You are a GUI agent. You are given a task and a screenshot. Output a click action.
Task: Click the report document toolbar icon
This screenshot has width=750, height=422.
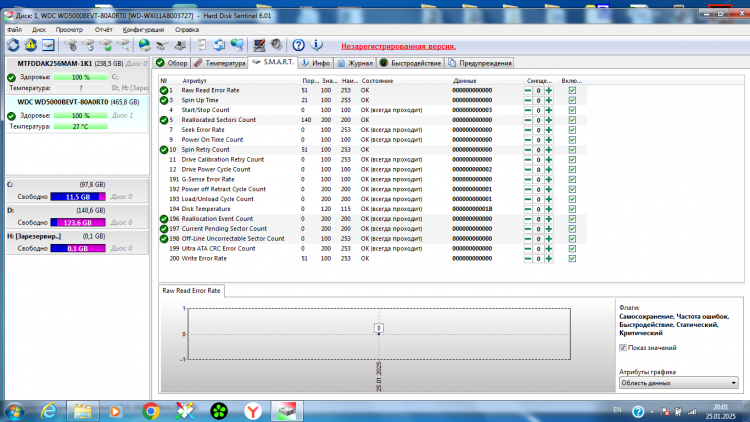(202, 45)
